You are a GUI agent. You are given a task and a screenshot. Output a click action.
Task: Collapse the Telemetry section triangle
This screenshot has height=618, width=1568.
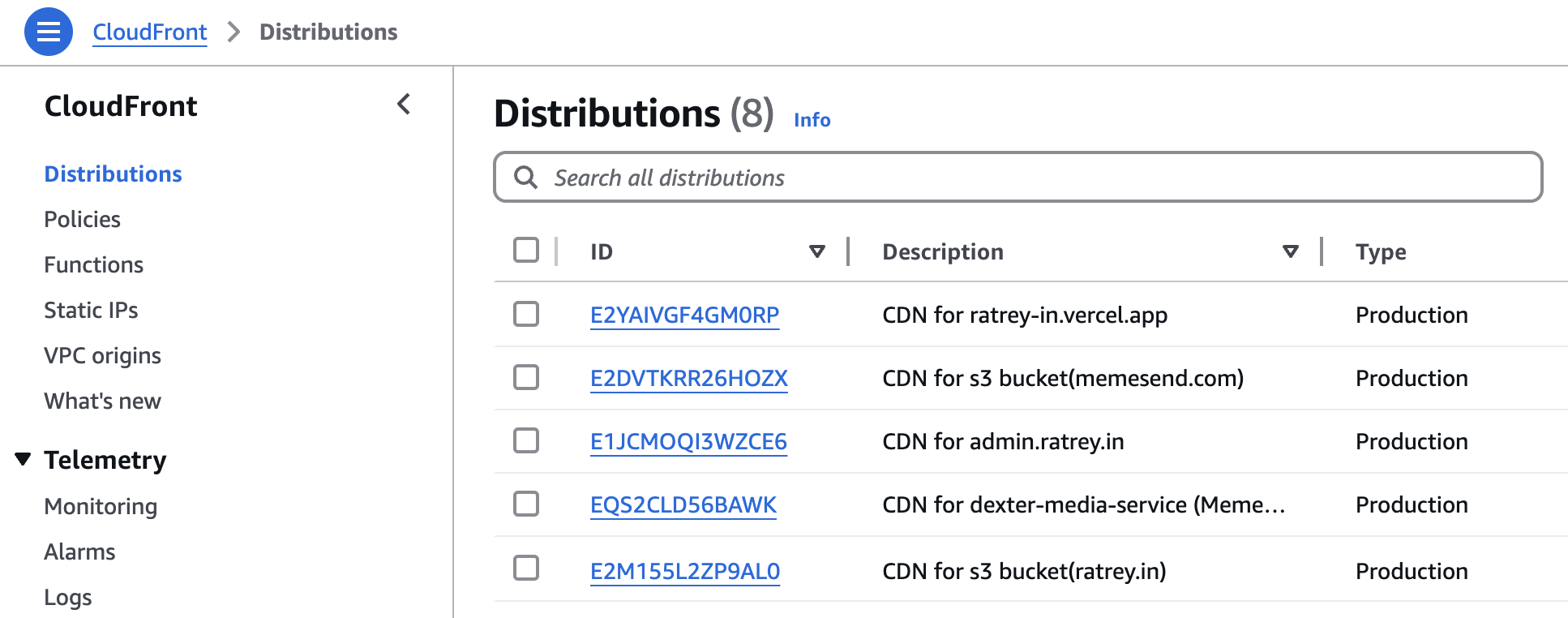pos(23,459)
